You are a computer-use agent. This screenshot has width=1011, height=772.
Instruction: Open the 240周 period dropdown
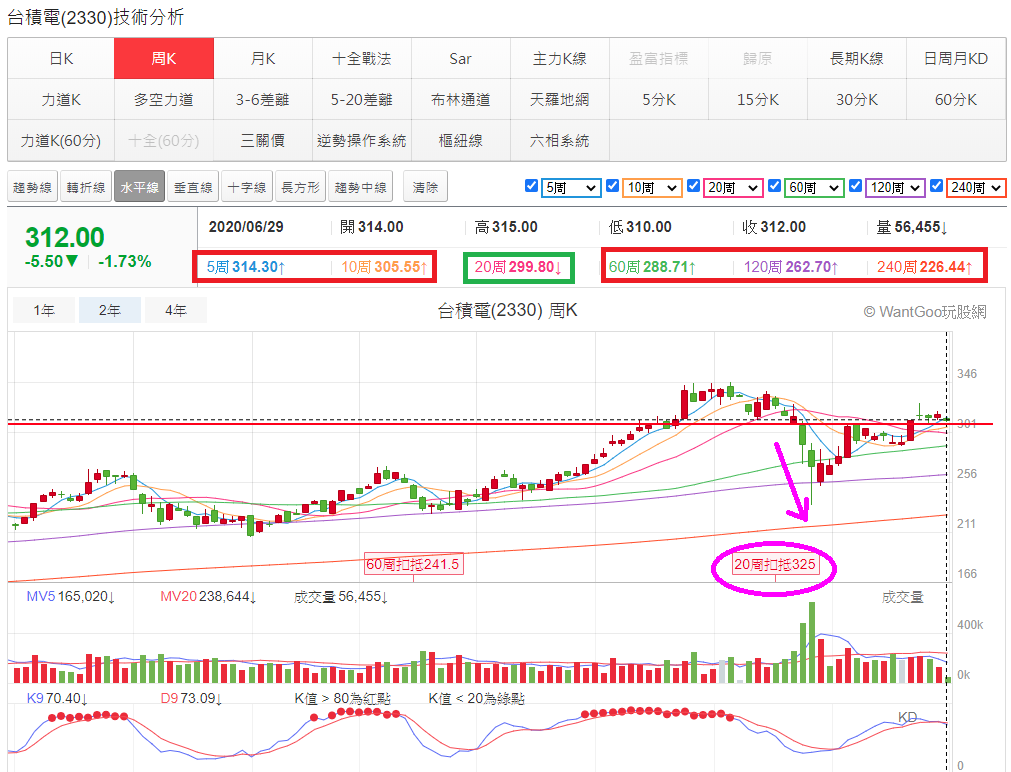976,188
